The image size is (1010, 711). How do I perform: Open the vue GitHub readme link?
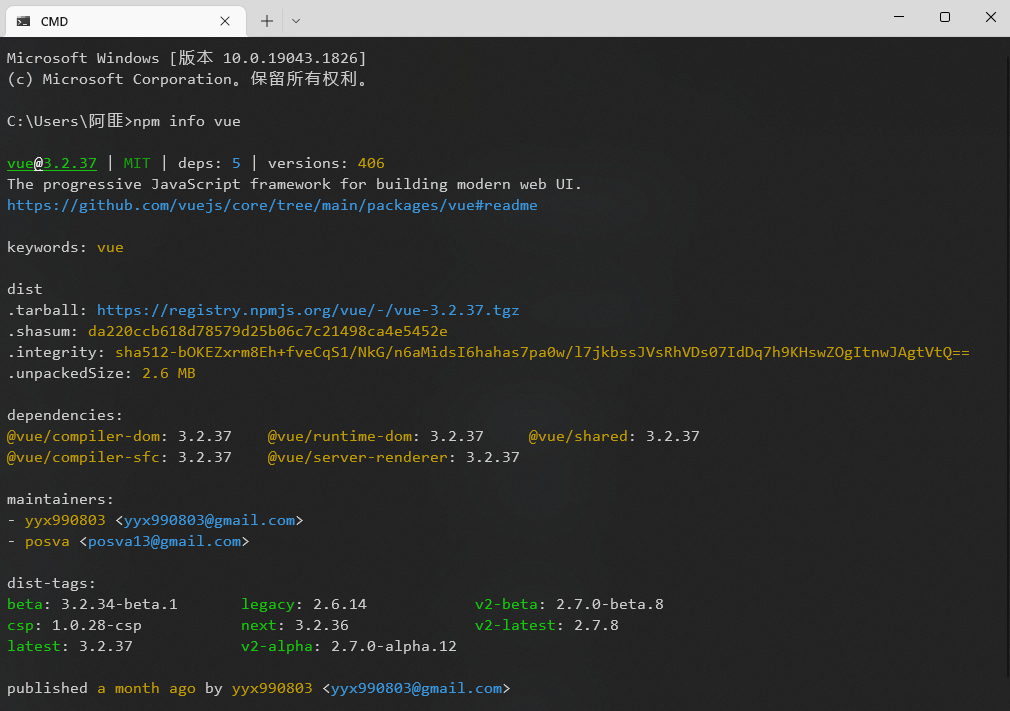(x=272, y=205)
